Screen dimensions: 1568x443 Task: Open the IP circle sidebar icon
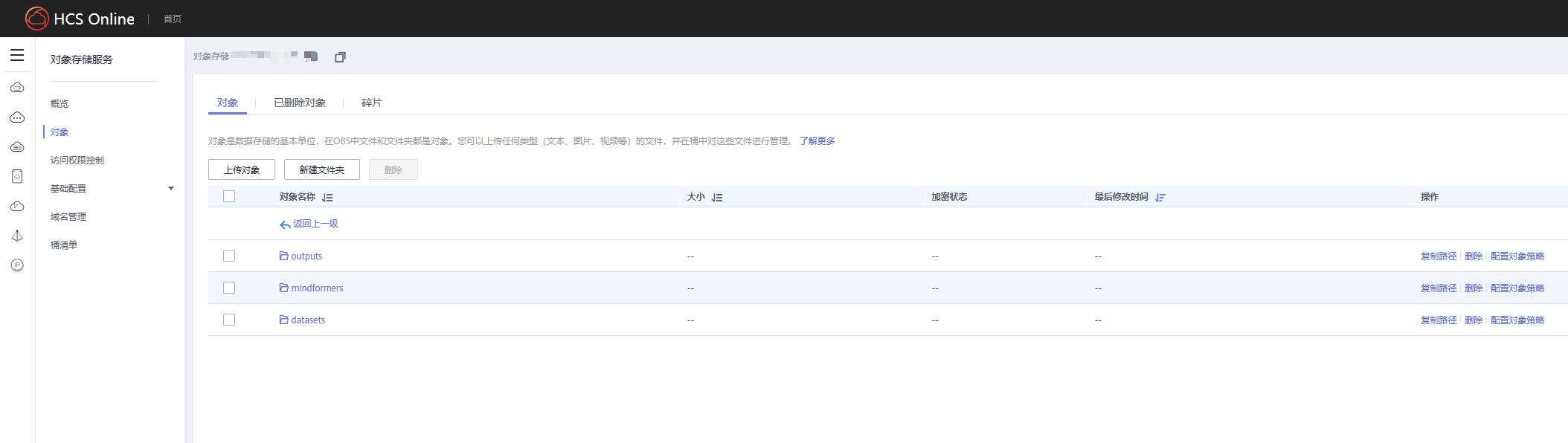17,265
